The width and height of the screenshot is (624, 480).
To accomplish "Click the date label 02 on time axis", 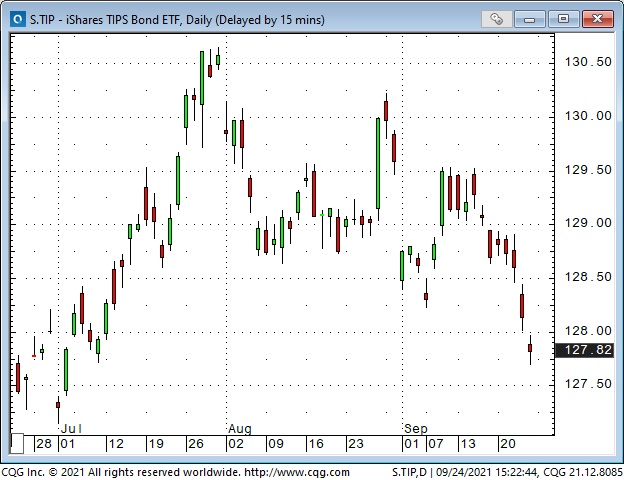I will [x=236, y=444].
